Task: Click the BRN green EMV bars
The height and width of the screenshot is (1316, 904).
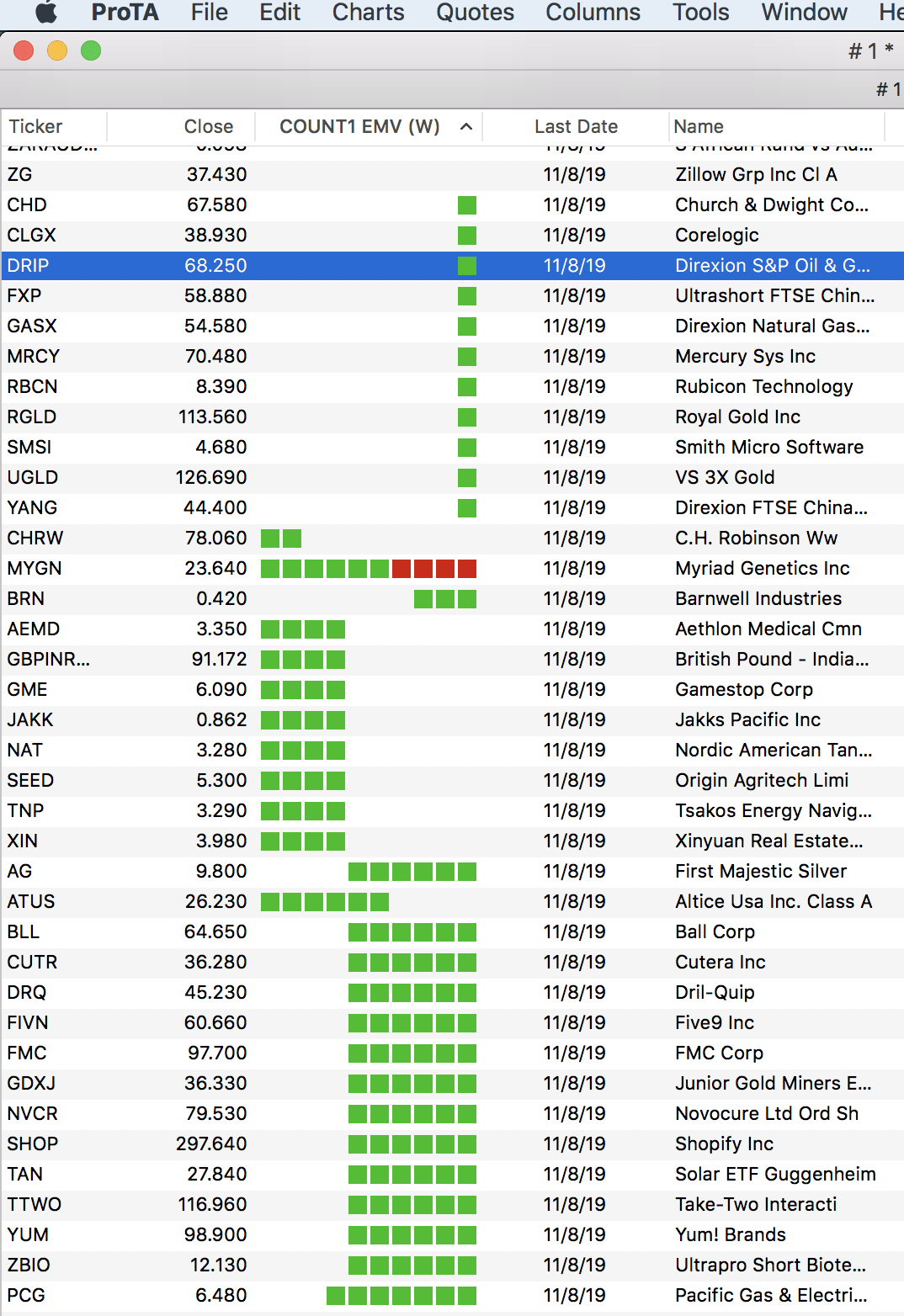Action: [x=445, y=599]
